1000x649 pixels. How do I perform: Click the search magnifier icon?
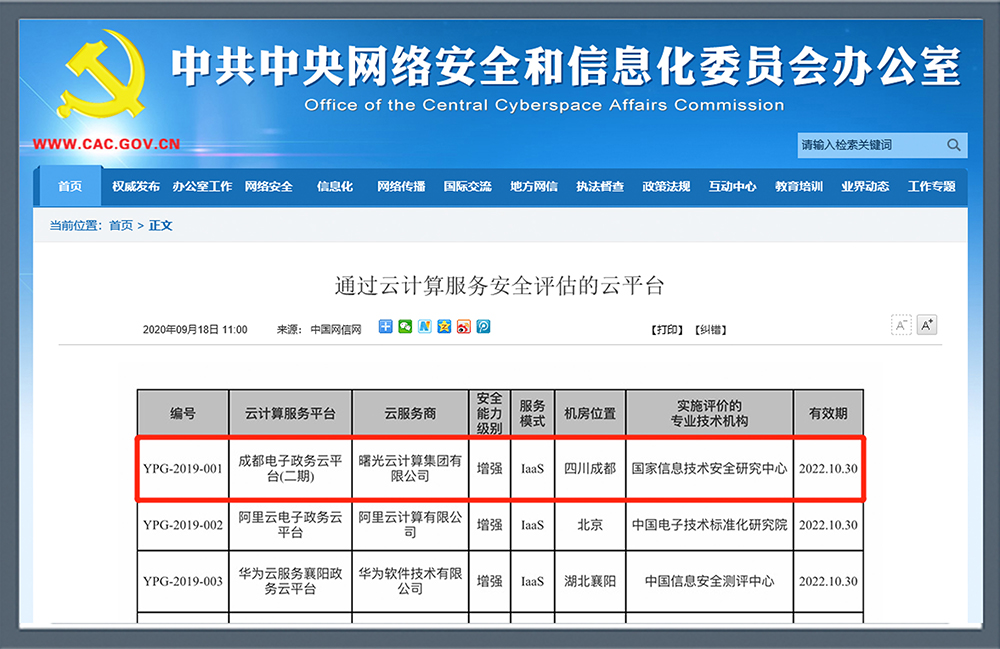(954, 145)
